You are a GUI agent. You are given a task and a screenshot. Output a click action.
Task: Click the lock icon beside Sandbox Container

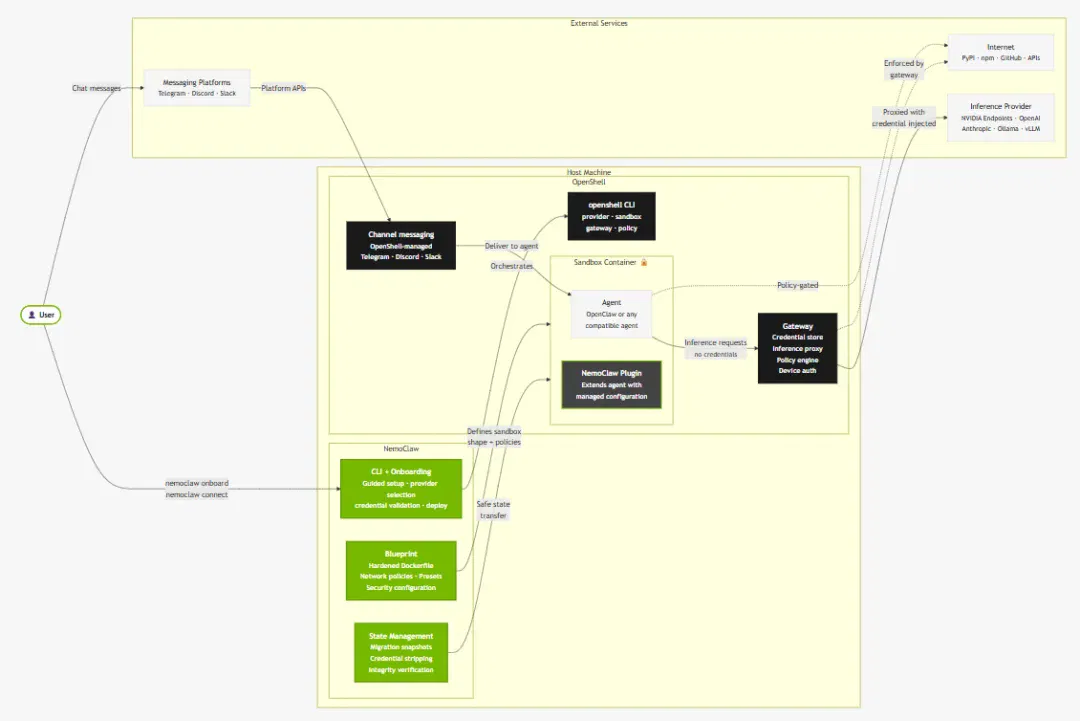click(644, 262)
